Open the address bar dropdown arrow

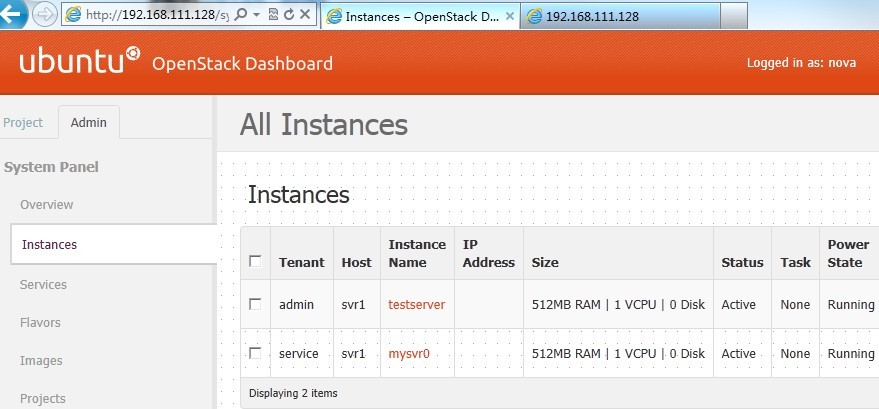pyautogui.click(x=256, y=15)
